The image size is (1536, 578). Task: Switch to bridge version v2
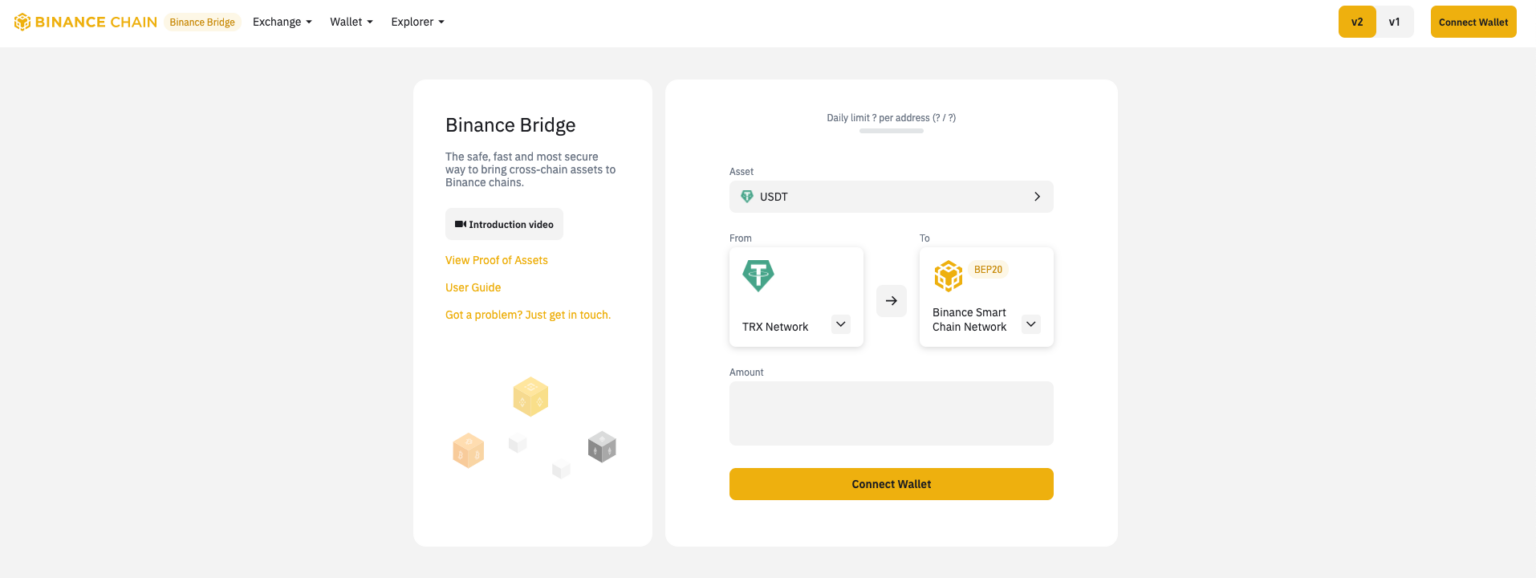[1357, 22]
